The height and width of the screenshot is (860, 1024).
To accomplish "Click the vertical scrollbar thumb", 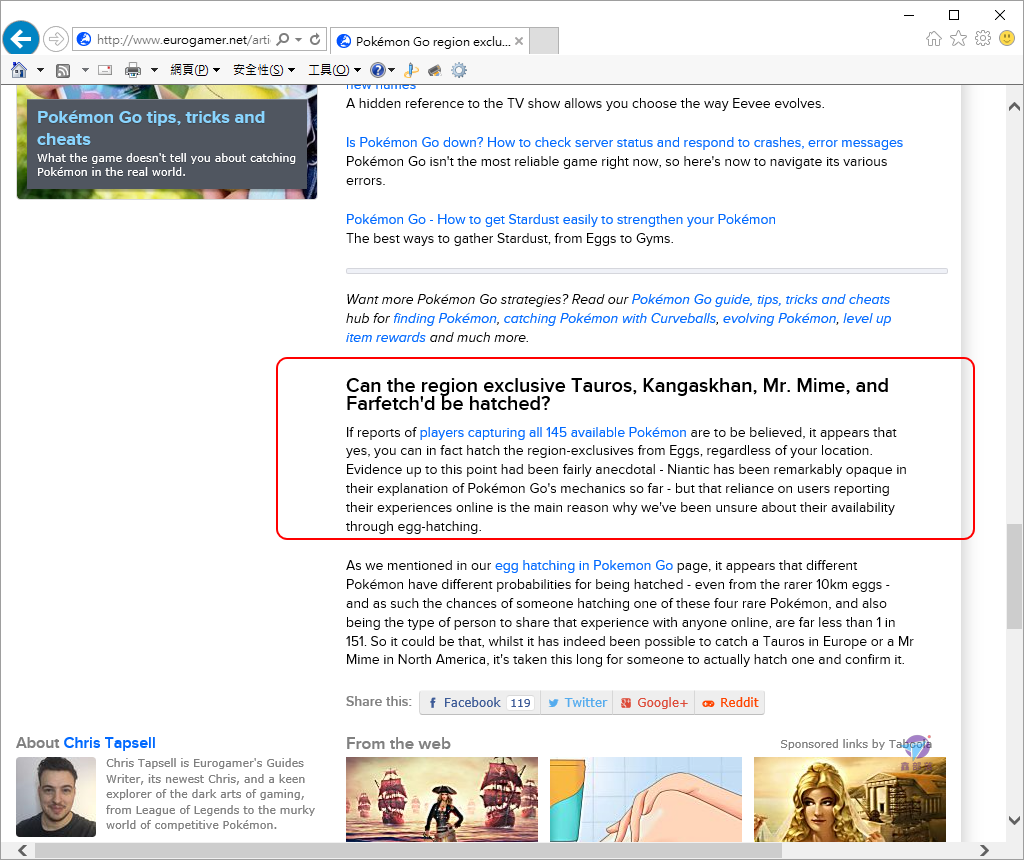I will (x=1014, y=577).
